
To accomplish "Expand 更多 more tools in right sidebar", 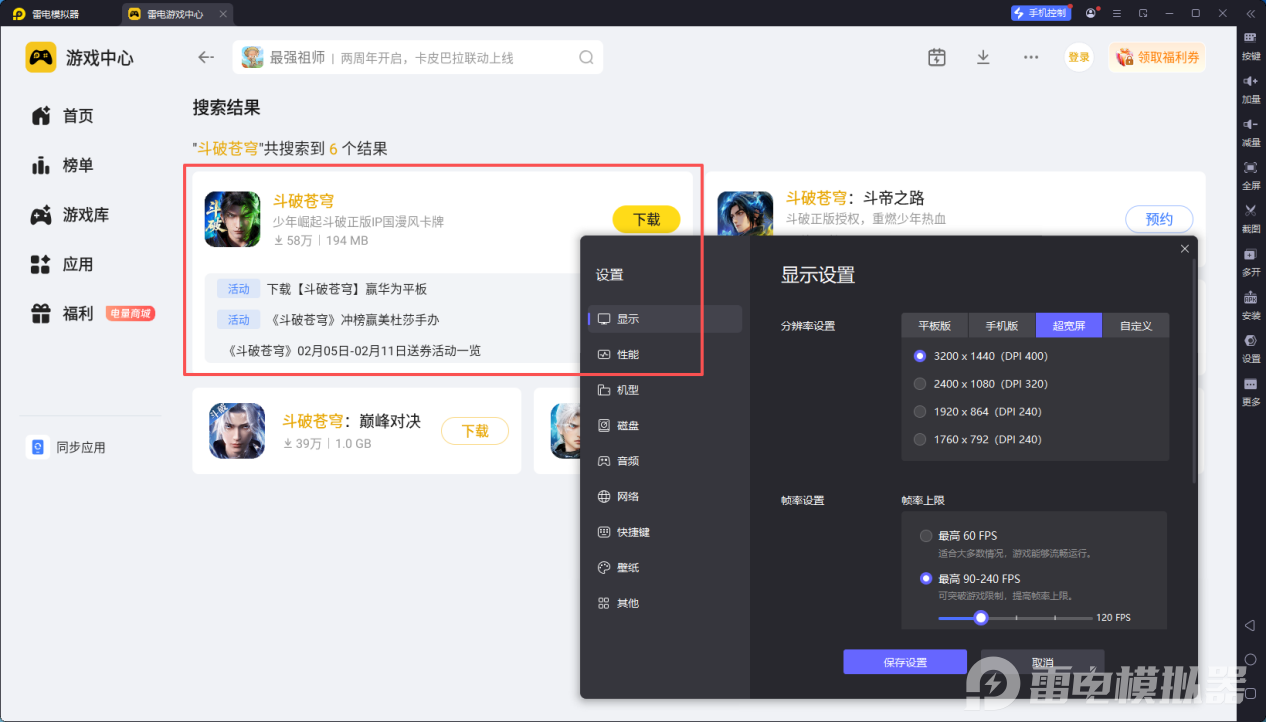I will [x=1250, y=389].
